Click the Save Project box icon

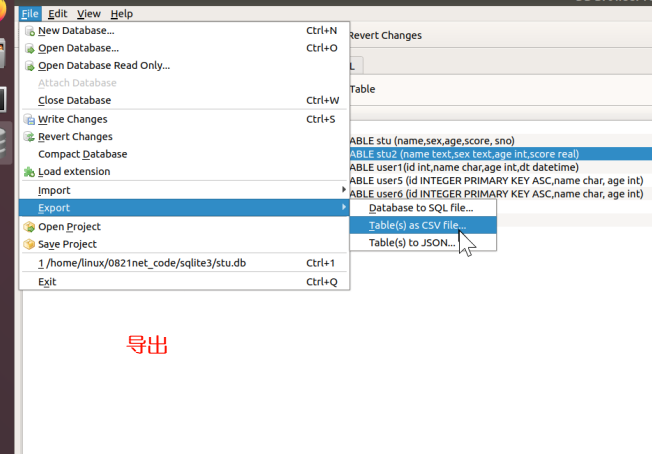click(30, 244)
